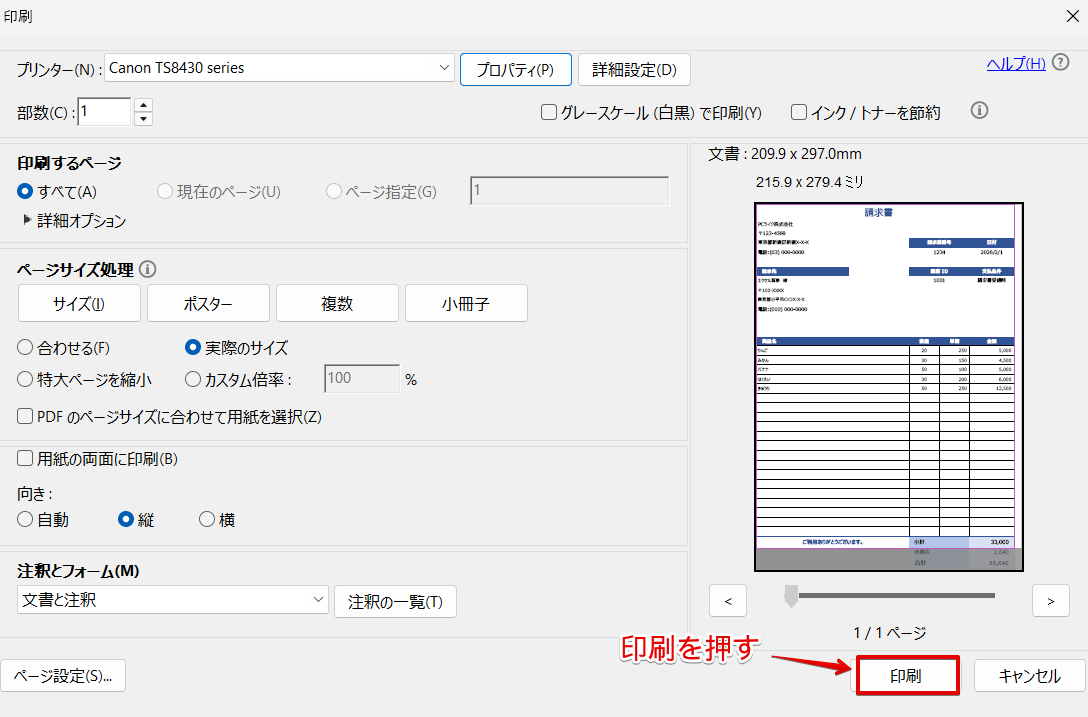Enable the インク/トナーを節約 checkbox
This screenshot has width=1088, height=717.
(797, 112)
